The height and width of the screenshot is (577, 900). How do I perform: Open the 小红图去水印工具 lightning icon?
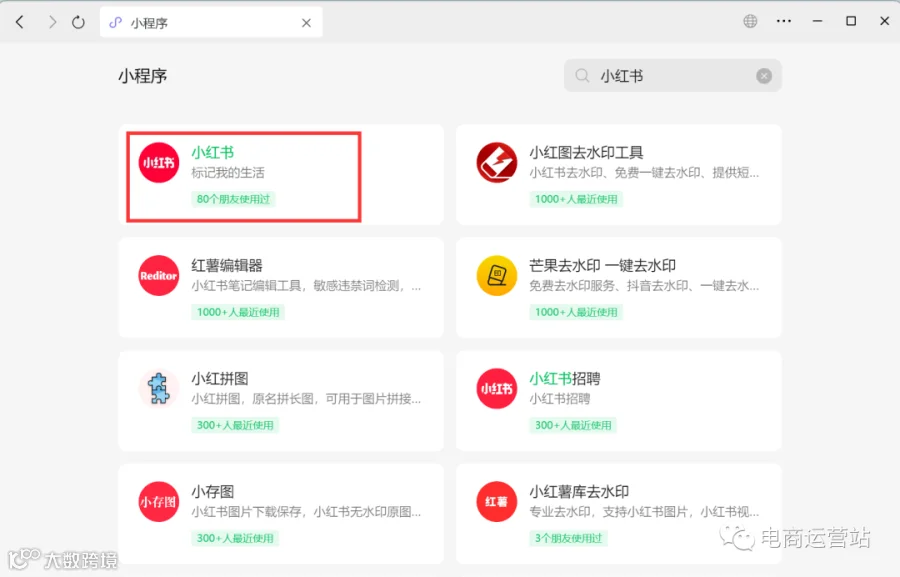pyautogui.click(x=496, y=162)
